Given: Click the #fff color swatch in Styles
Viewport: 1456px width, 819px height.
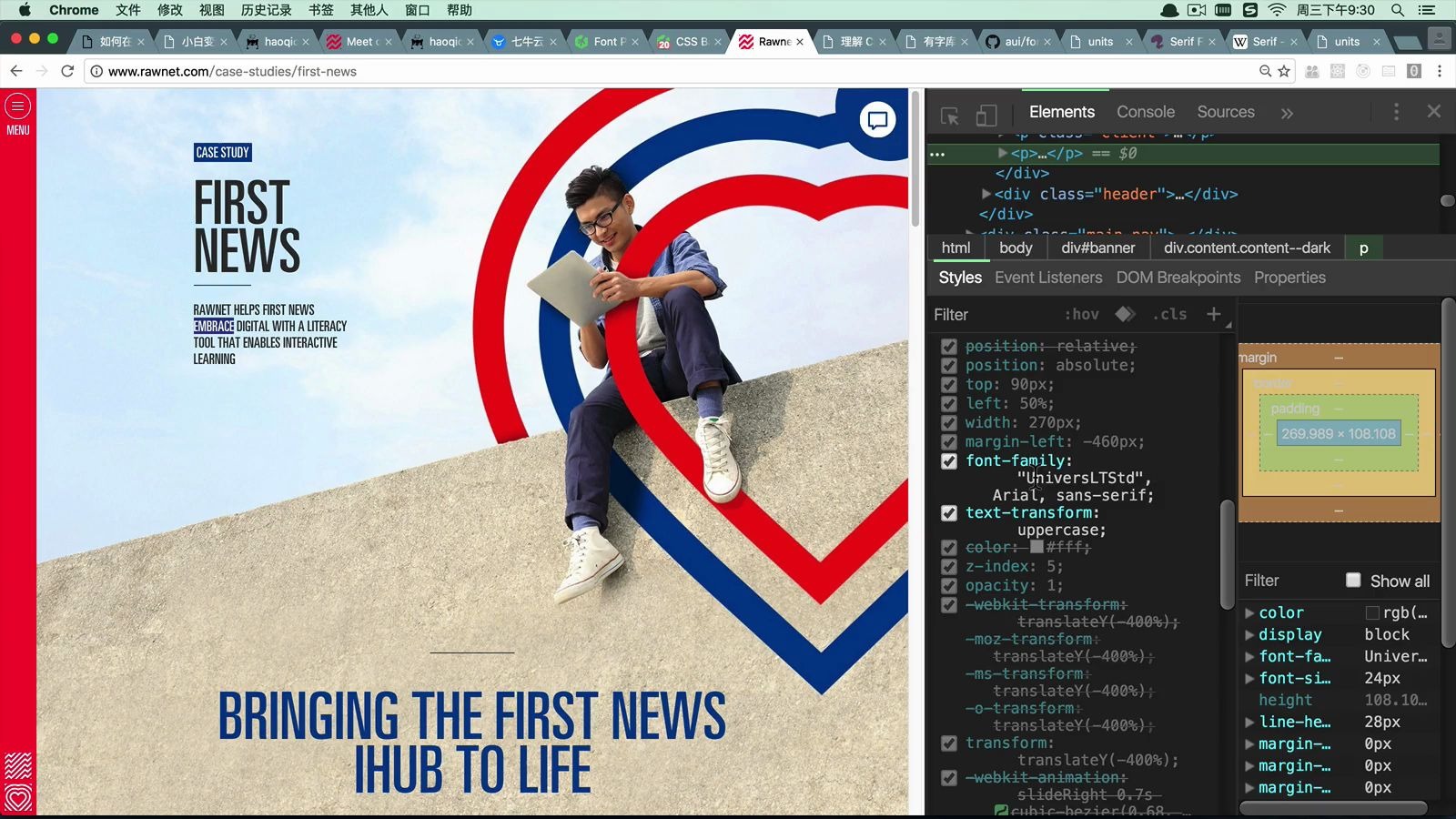Looking at the screenshot, I should pyautogui.click(x=1036, y=547).
